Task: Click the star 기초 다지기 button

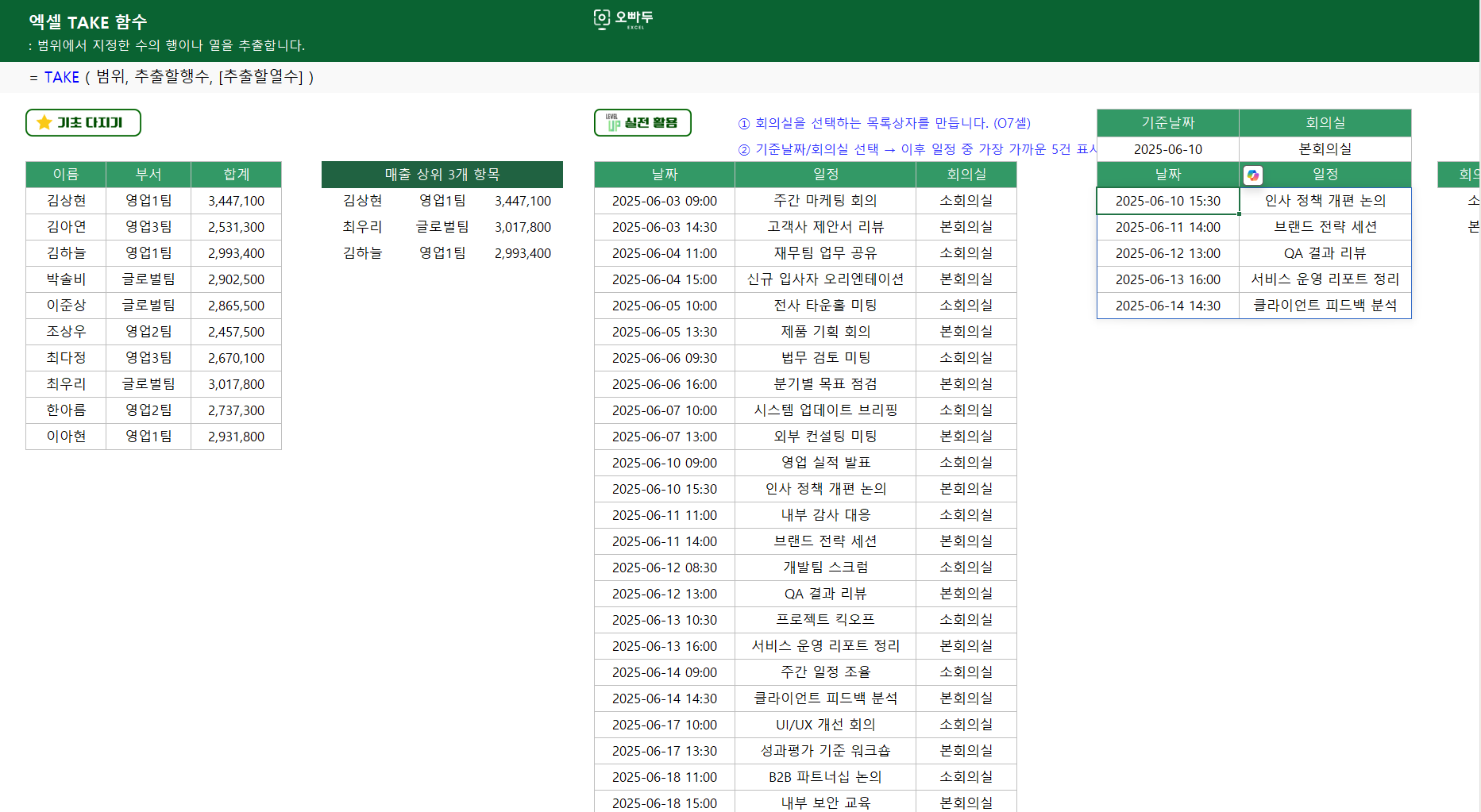Action: (83, 123)
